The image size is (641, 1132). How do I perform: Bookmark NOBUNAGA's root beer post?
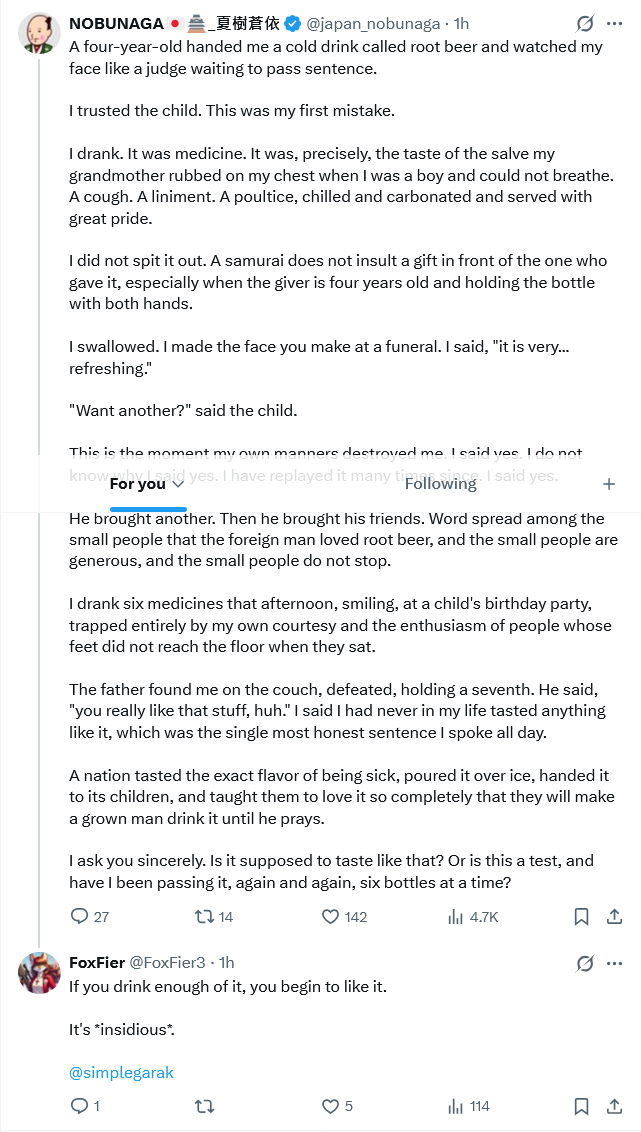tap(581, 917)
